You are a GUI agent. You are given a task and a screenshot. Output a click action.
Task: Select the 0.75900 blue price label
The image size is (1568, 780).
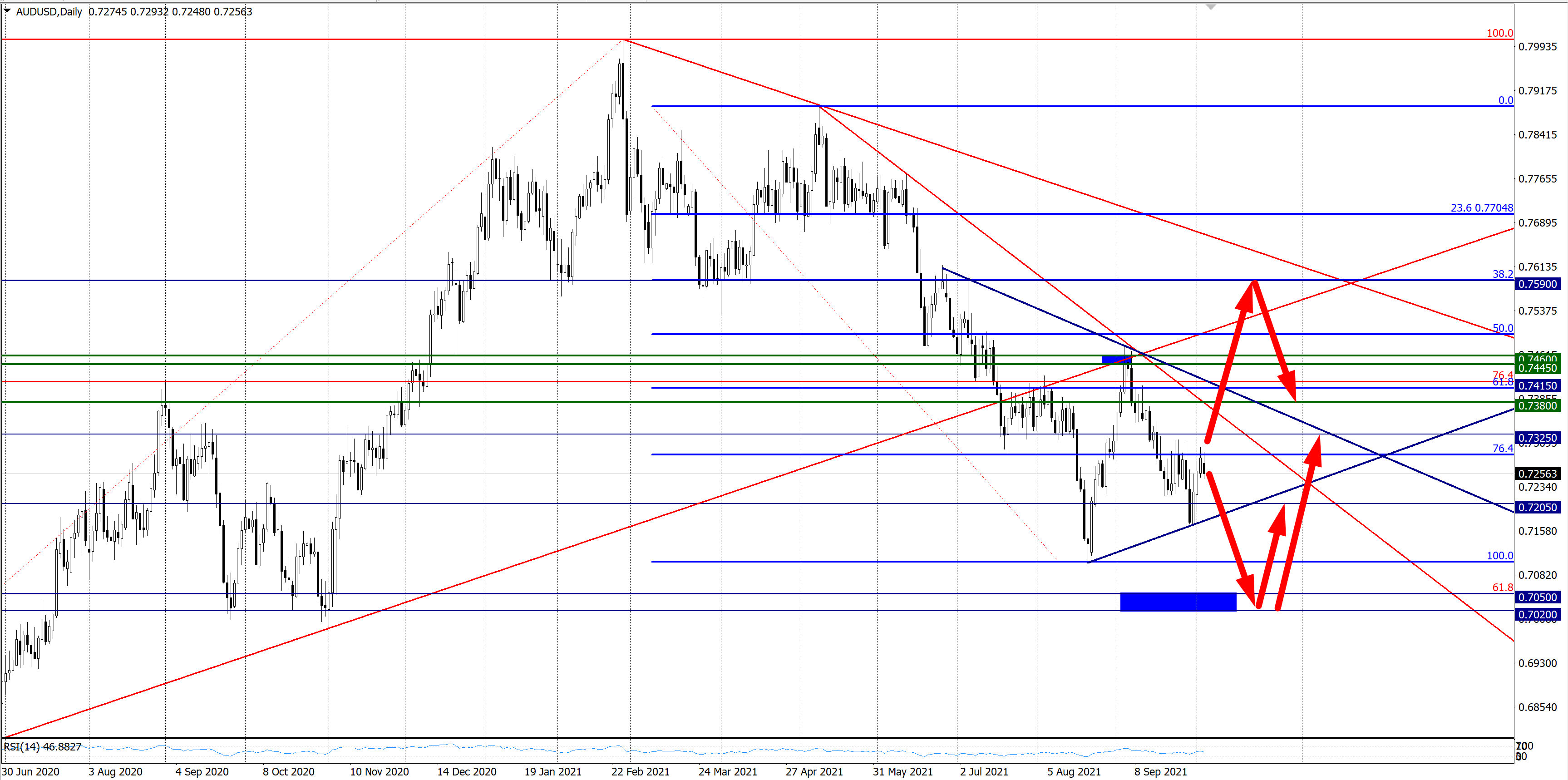[1537, 284]
